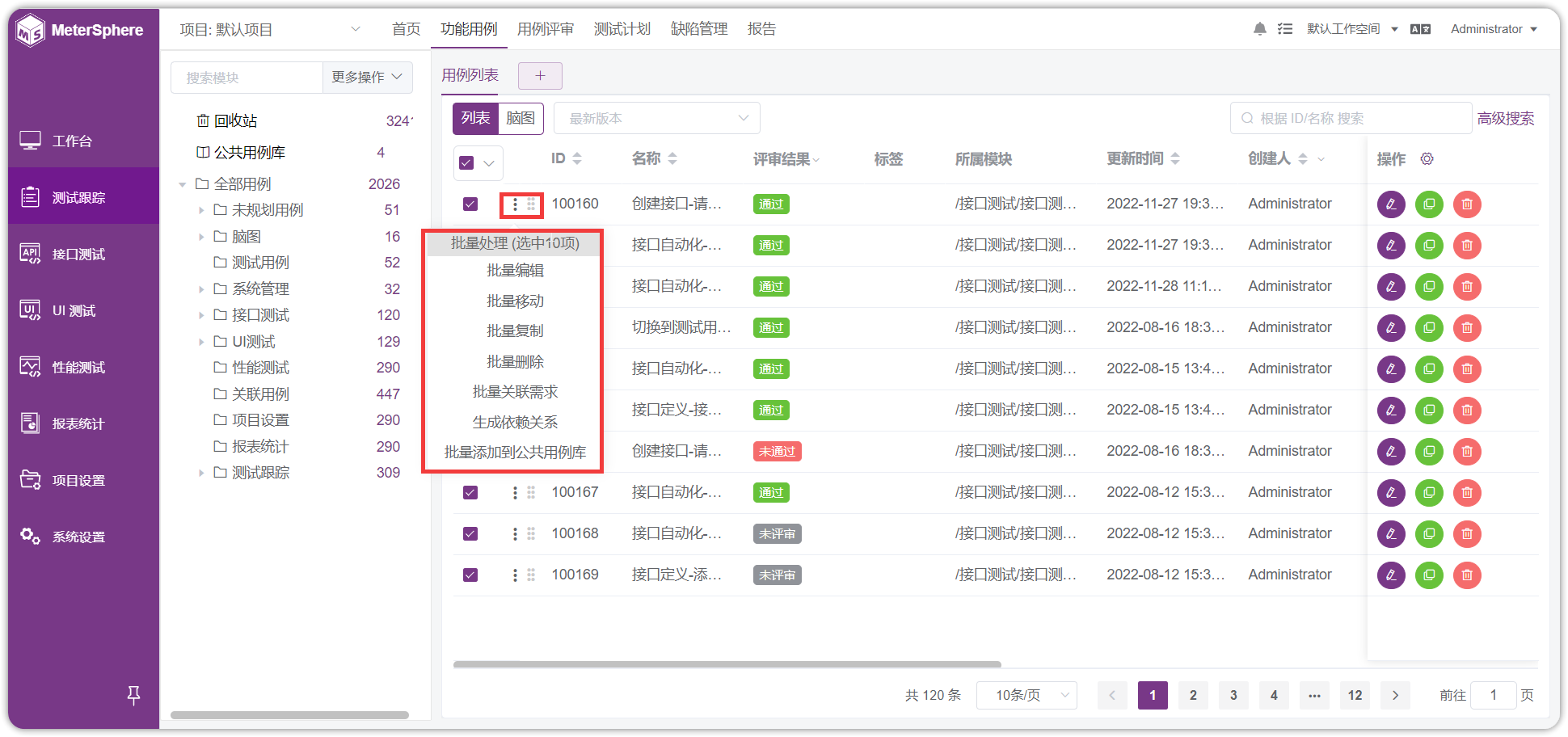Image resolution: width=1568 pixels, height=737 pixels.
Task: Open the 默认工作空间 workspace dropdown
Action: point(1352,29)
